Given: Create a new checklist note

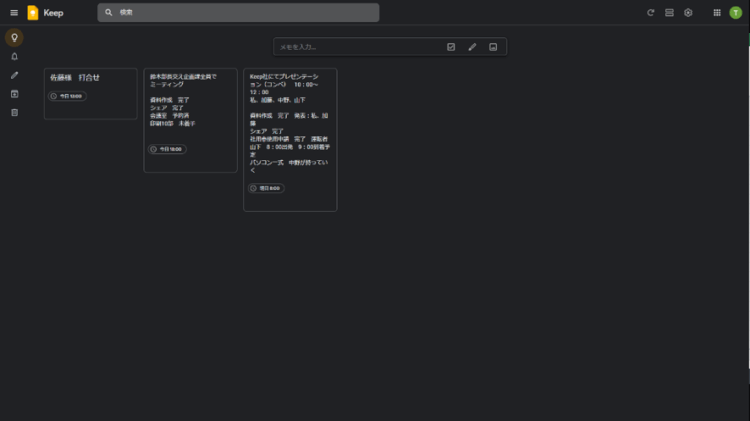Looking at the screenshot, I should (x=451, y=47).
